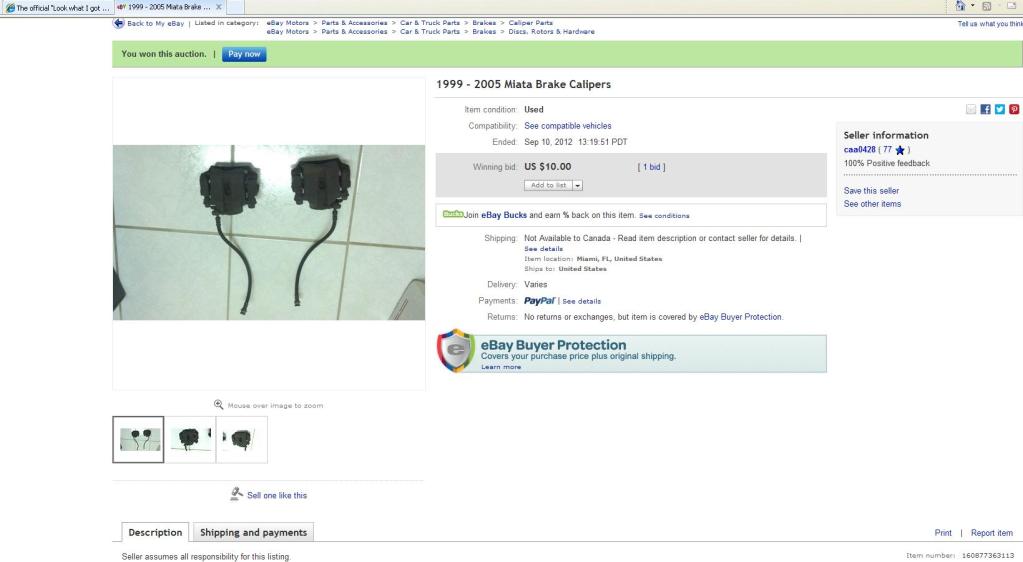Share listing on Facebook icon

985,110
